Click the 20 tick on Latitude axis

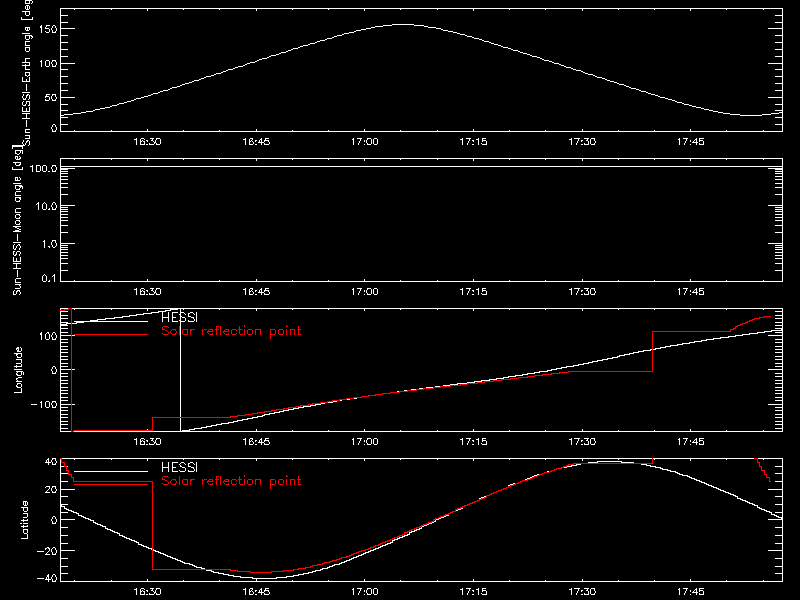51,490
